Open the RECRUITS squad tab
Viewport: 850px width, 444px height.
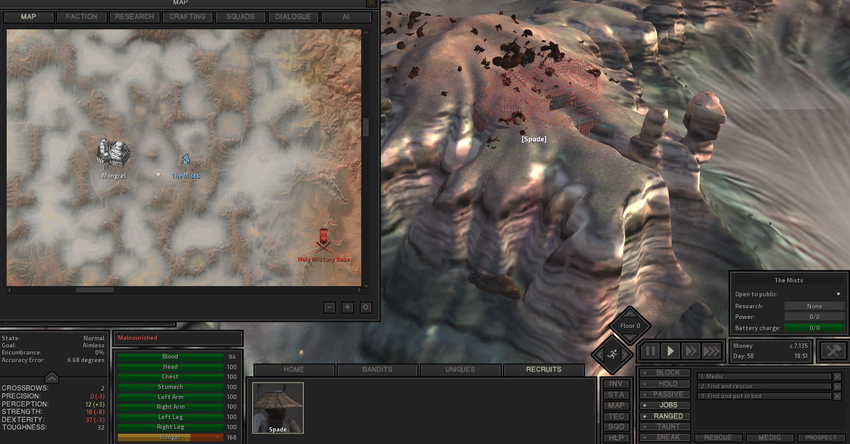coord(543,370)
